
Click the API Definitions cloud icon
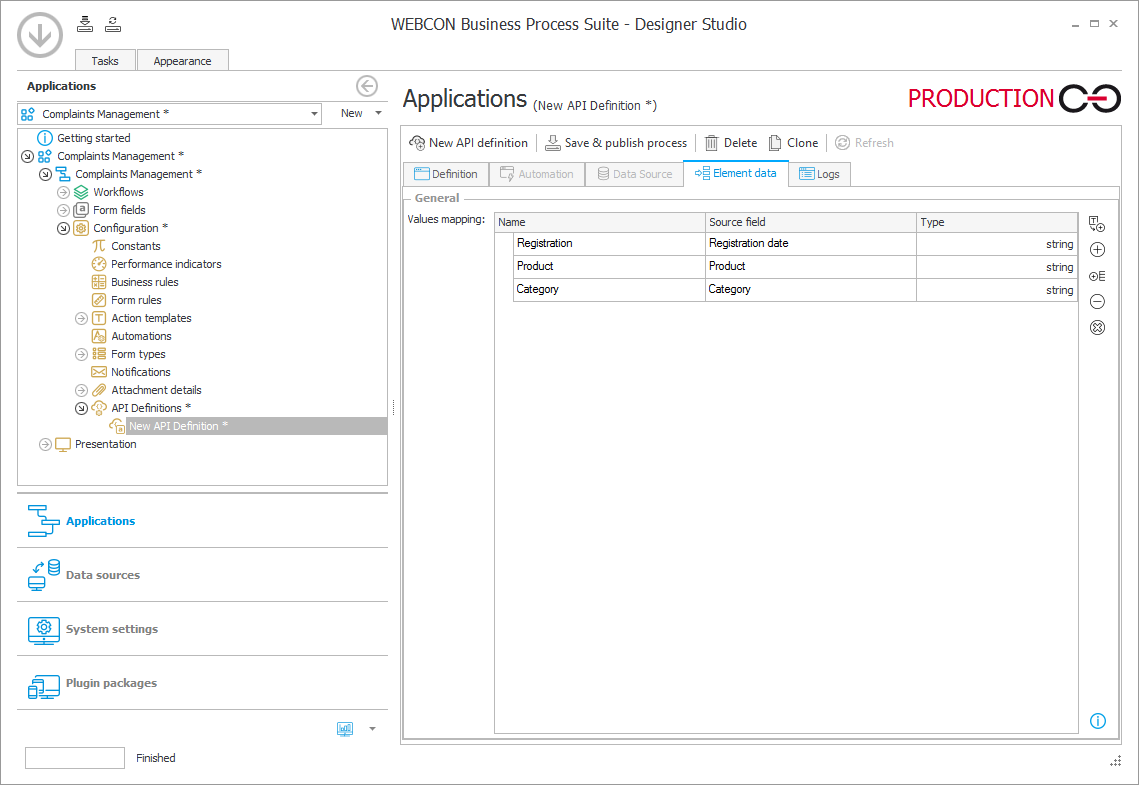point(99,408)
